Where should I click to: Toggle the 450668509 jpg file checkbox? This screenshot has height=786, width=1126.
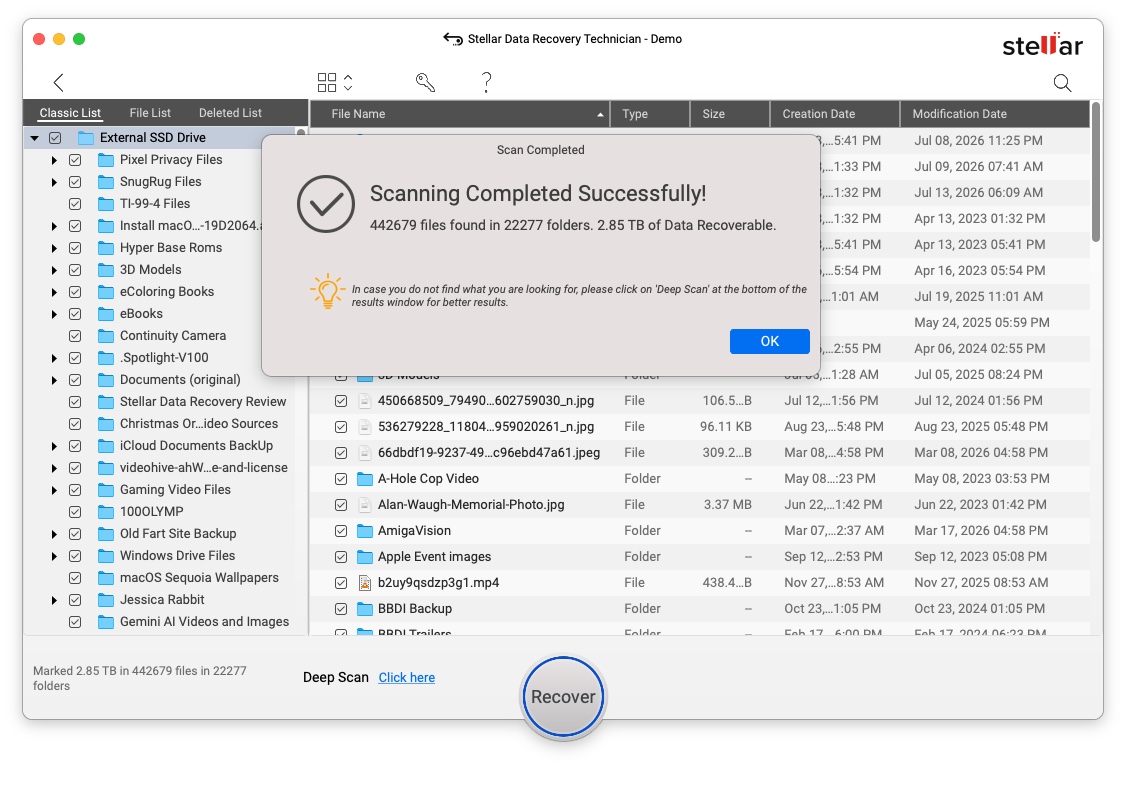341,401
